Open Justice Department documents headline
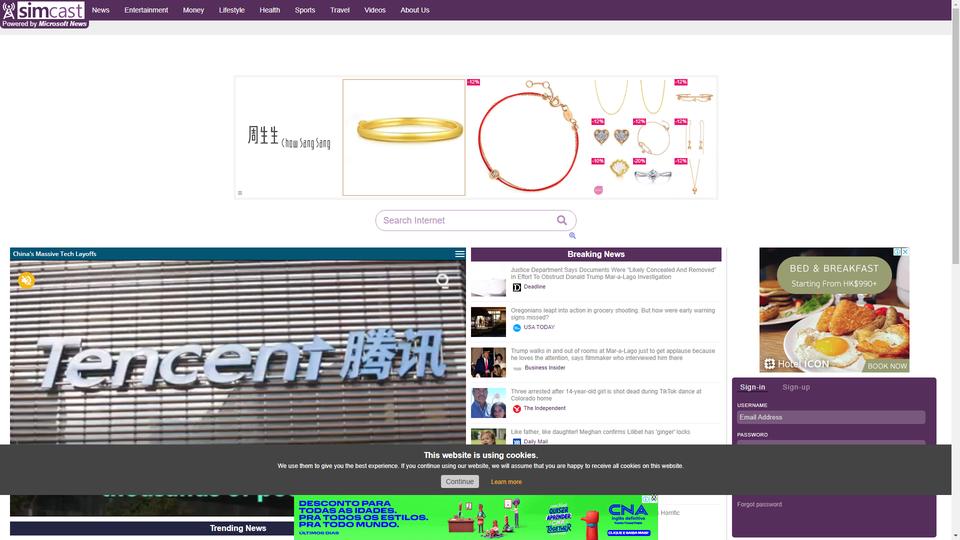960x540 pixels. (613, 273)
